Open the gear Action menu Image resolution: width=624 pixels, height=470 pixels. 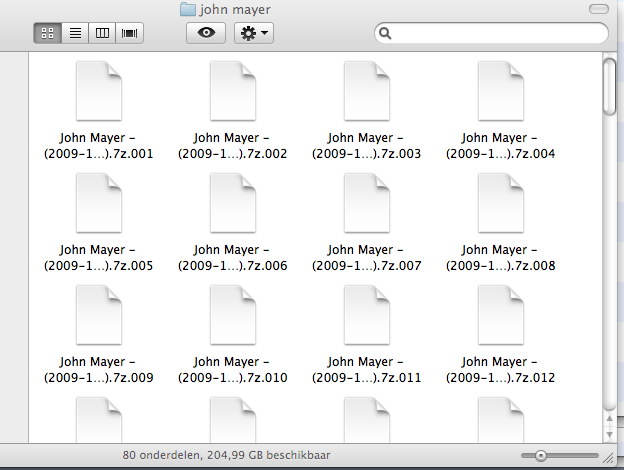pyautogui.click(x=254, y=33)
